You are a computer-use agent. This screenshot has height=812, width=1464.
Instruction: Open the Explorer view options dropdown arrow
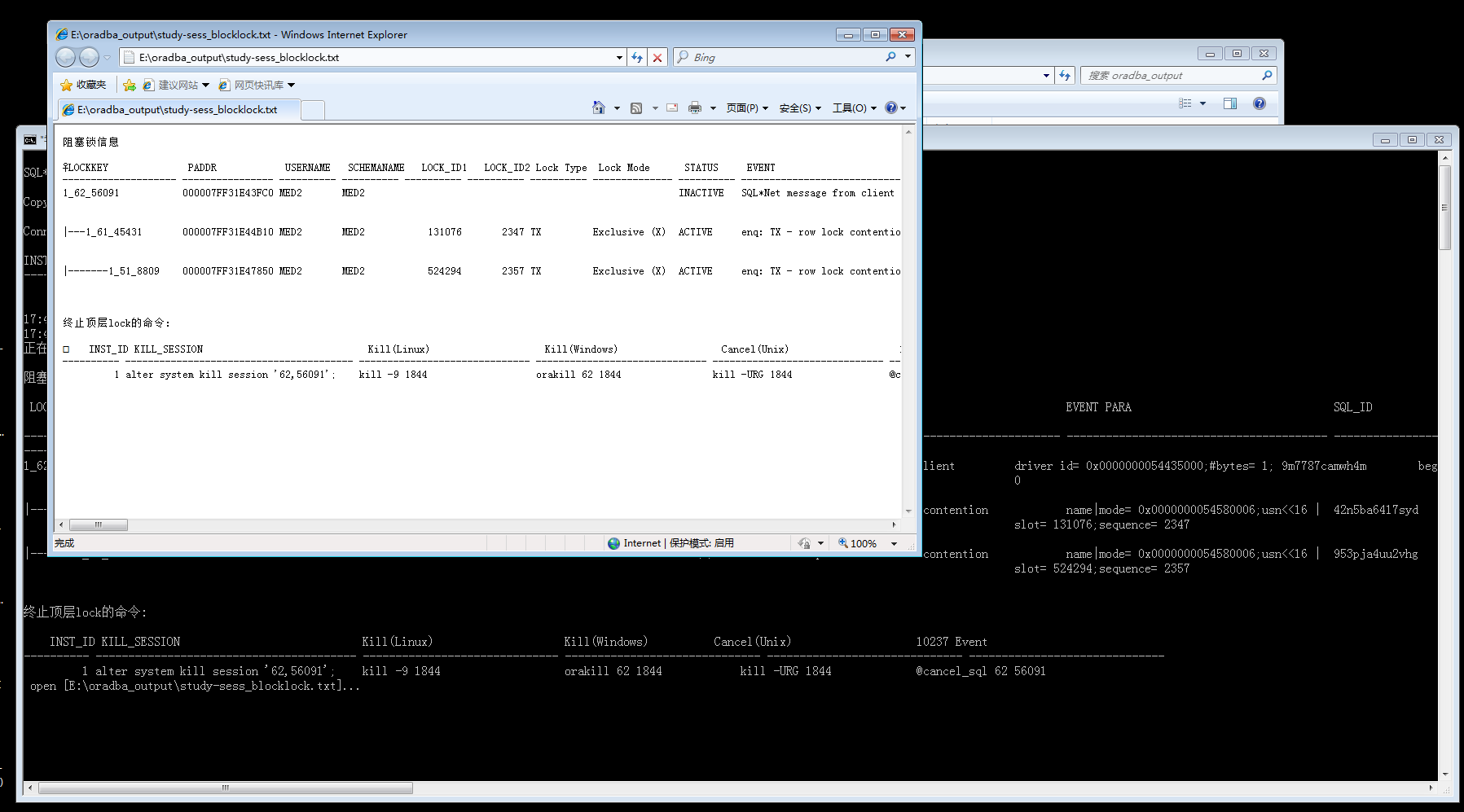[1202, 103]
